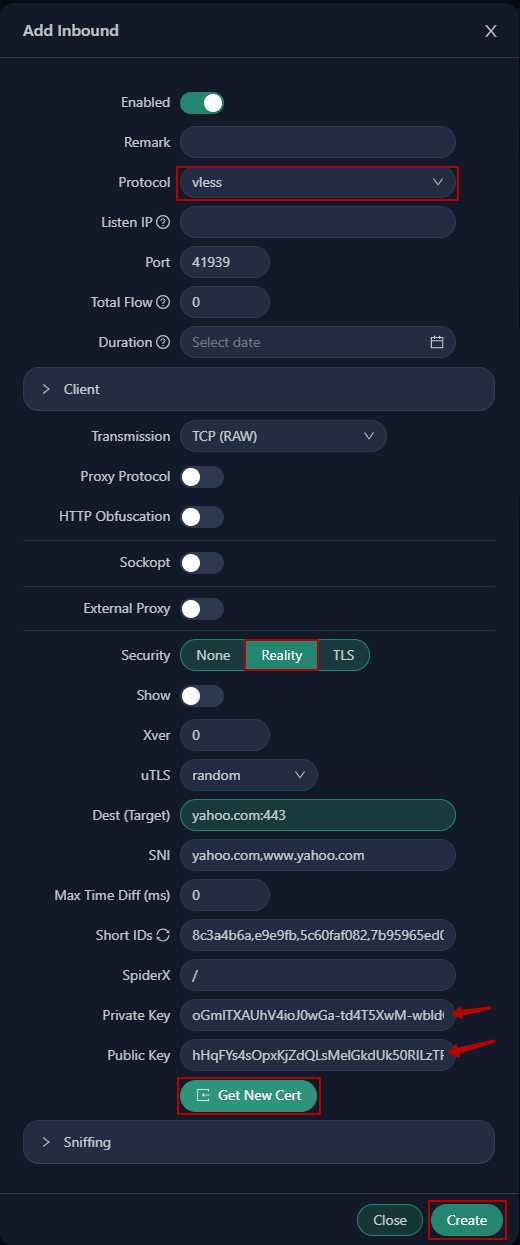Regenerate Short IDs with refresh icon

click(163, 935)
